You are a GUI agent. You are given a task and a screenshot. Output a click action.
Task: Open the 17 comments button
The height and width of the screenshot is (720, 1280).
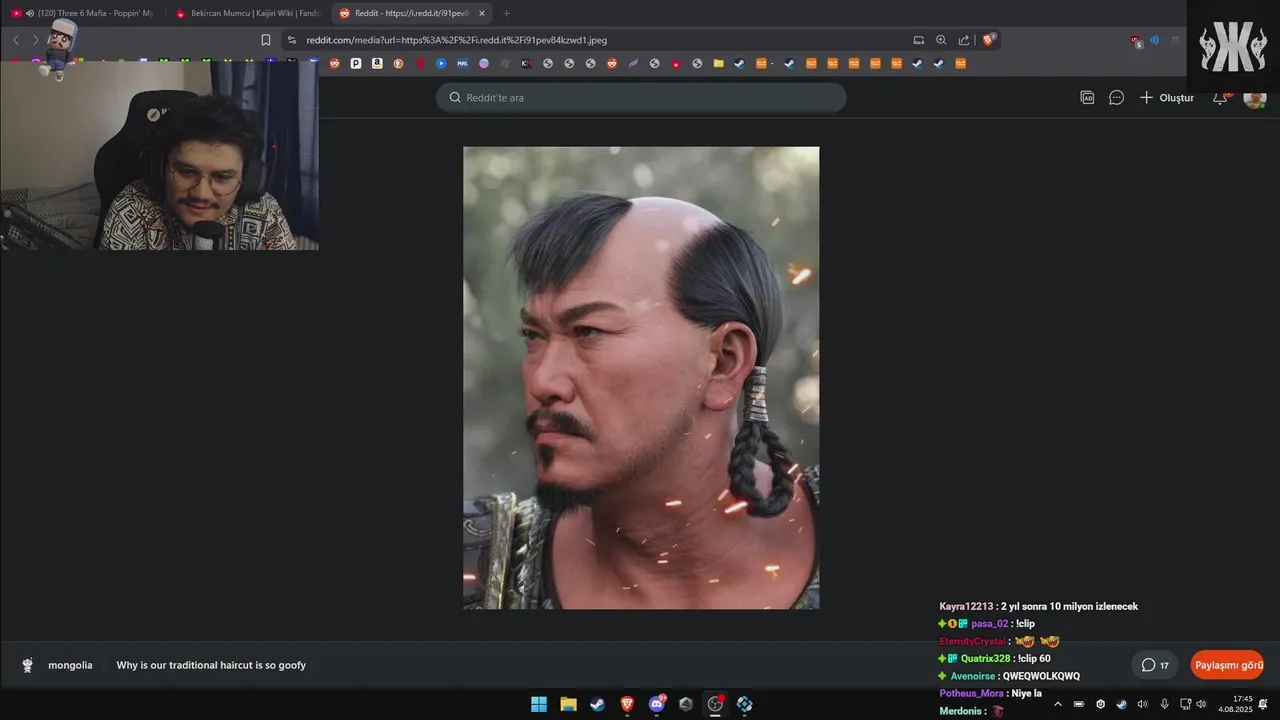pos(1155,665)
